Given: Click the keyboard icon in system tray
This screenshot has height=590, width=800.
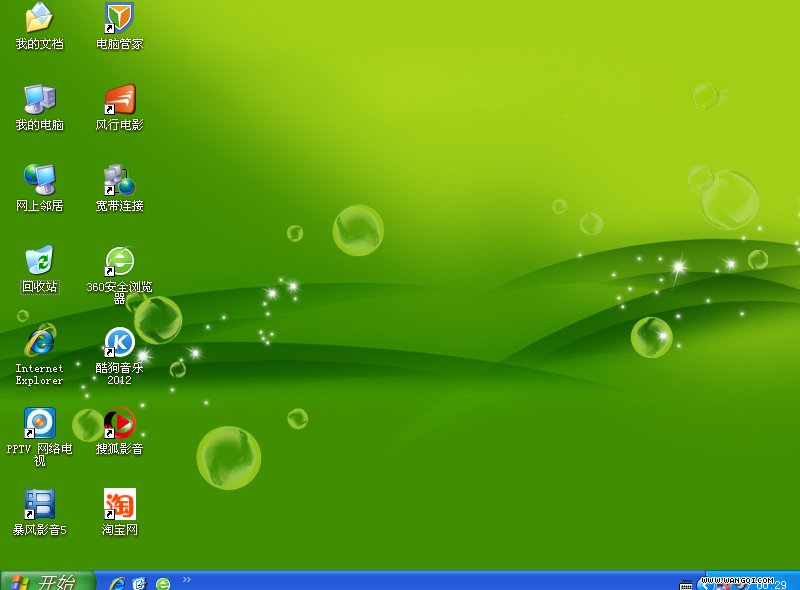Looking at the screenshot, I should click(x=686, y=585).
